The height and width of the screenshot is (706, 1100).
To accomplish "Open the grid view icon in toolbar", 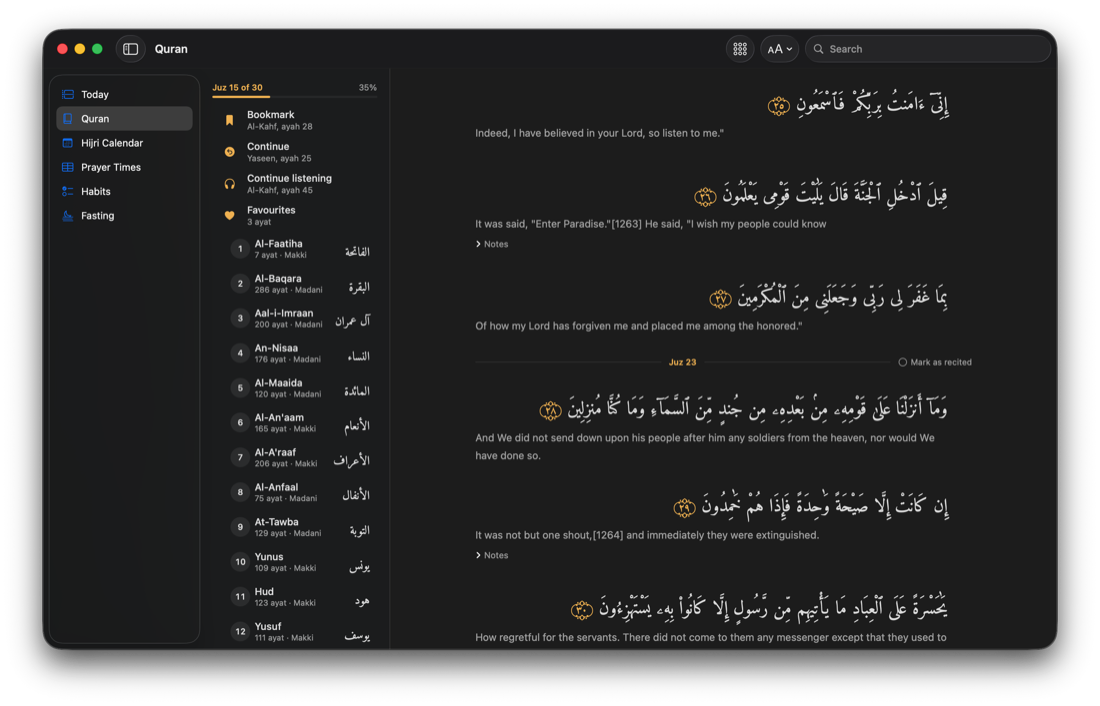I will click(x=739, y=49).
